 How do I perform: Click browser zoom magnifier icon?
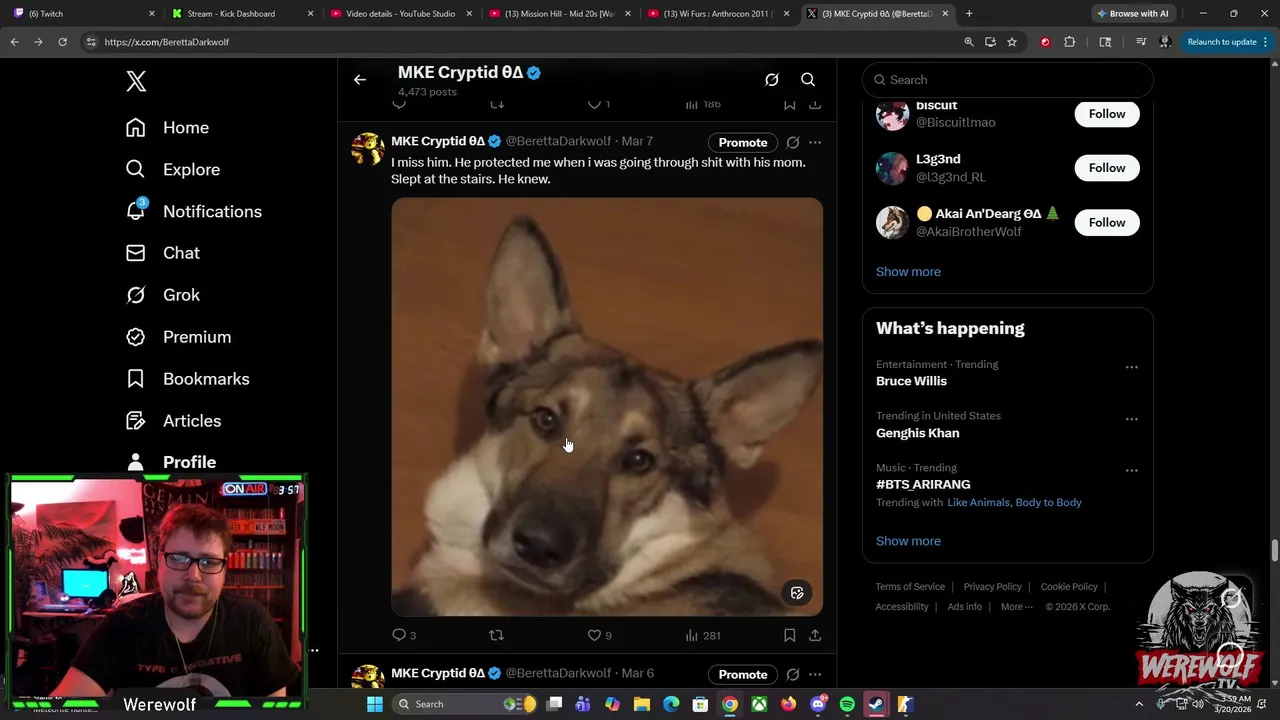968,42
